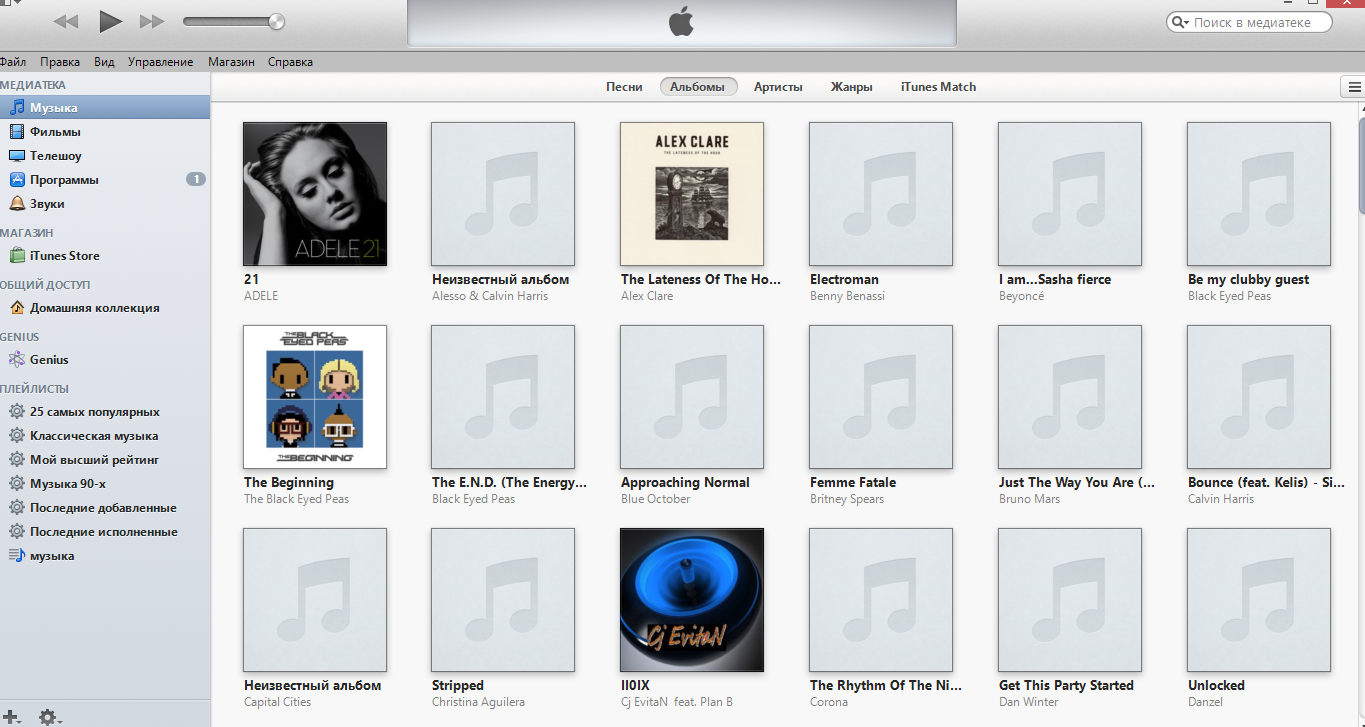
Task: Open Звуки in the sidebar
Action: point(105,203)
